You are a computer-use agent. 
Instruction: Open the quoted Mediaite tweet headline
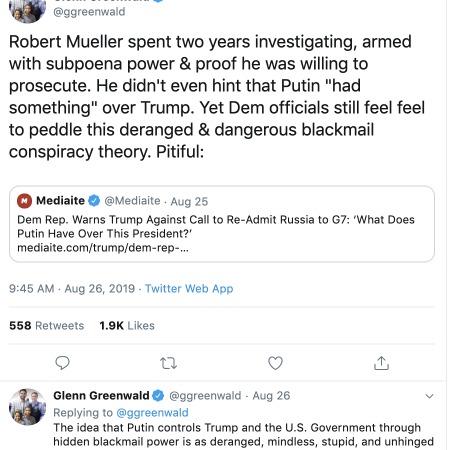tap(216, 227)
